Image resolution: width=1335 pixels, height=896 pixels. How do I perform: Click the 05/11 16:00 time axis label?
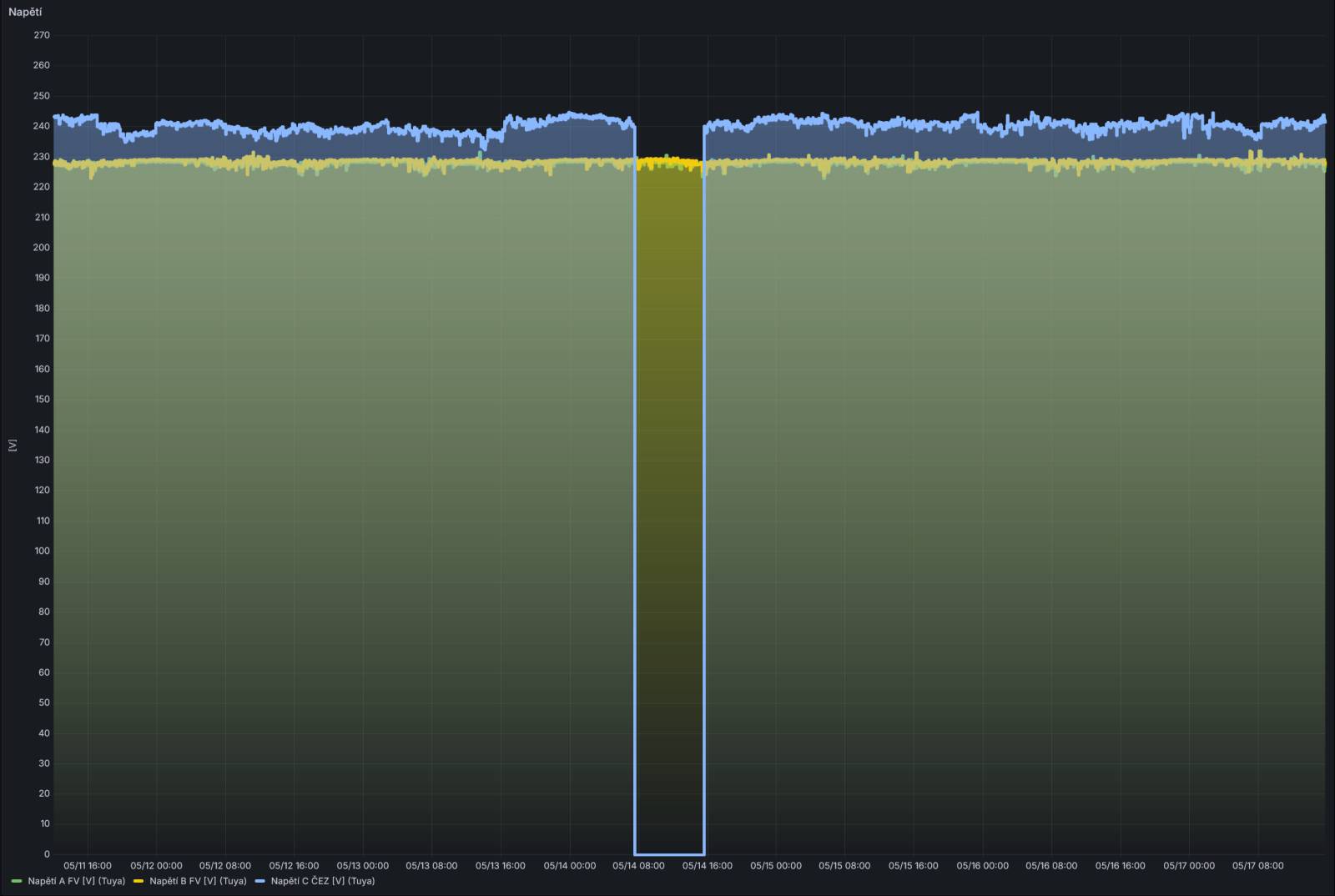point(88,866)
